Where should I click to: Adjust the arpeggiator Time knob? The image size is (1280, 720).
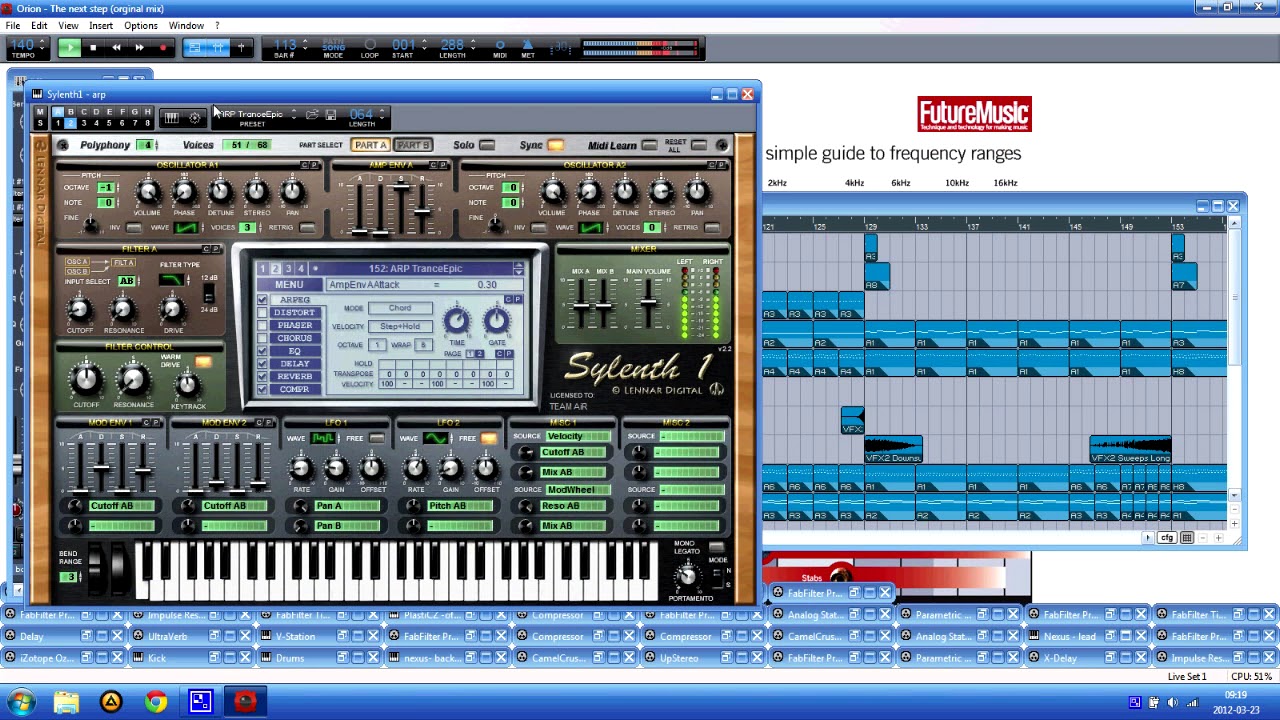click(456, 321)
